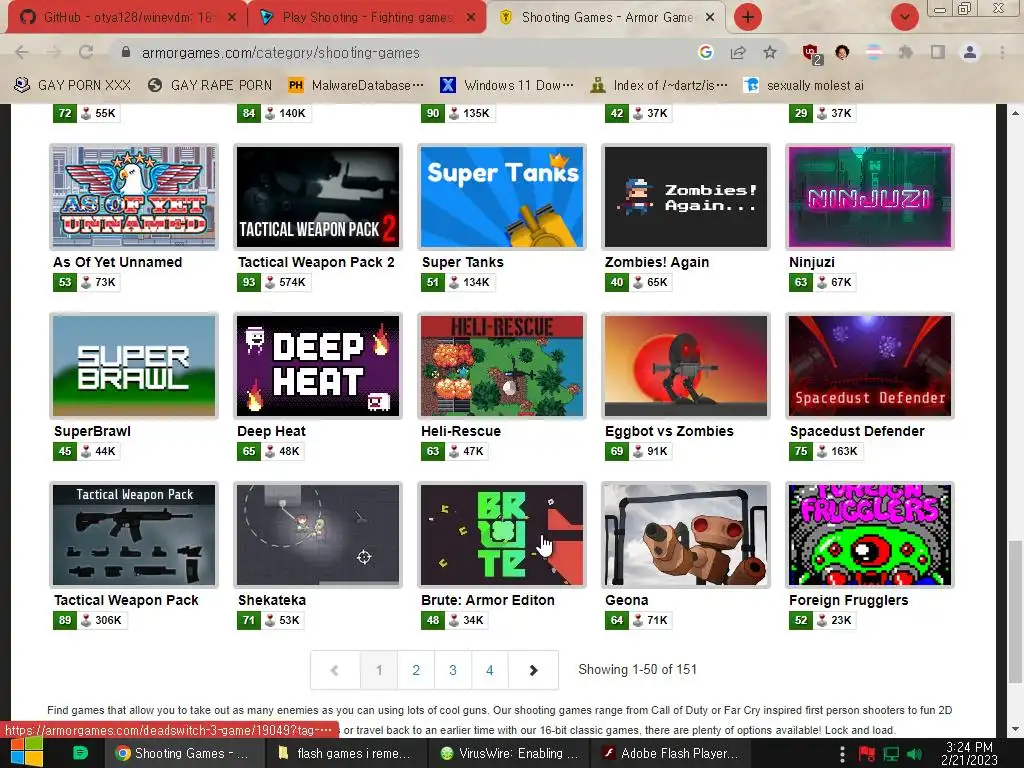Open the Windows Start button
The image size is (1024, 768).
(x=27, y=752)
